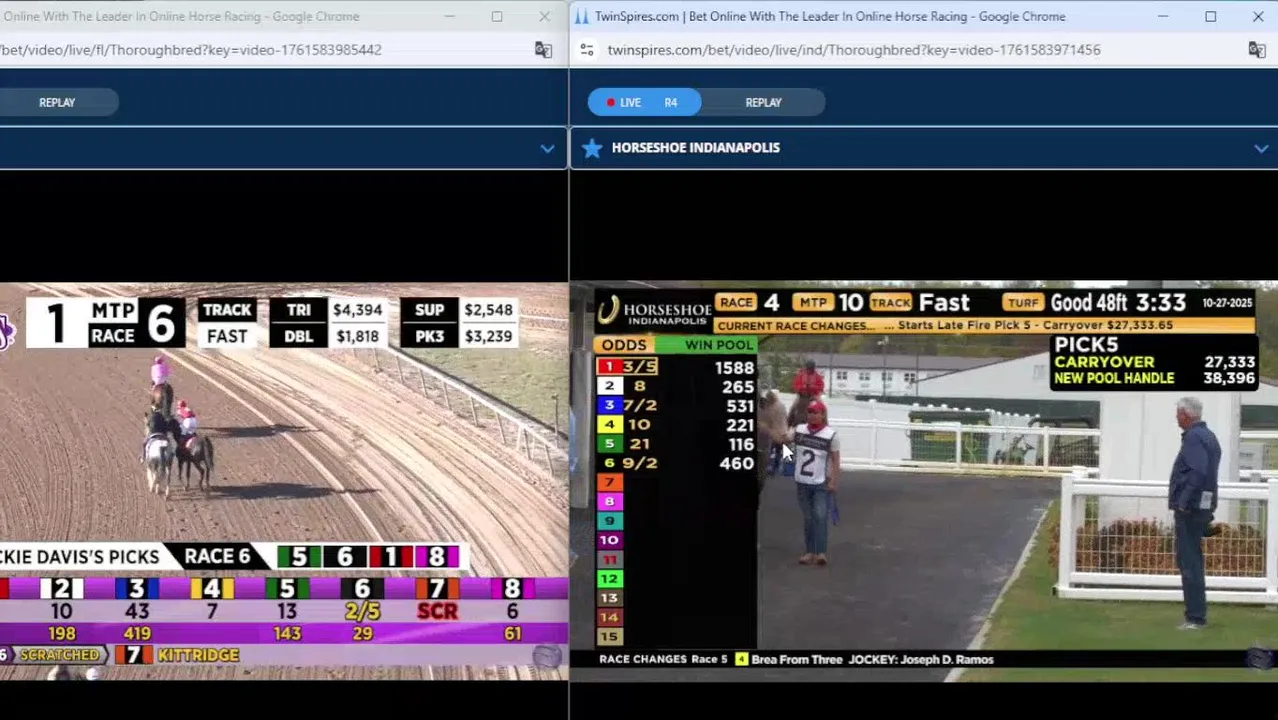The height and width of the screenshot is (720, 1278).
Task: Minimize the left Chrome window
Action: (449, 16)
